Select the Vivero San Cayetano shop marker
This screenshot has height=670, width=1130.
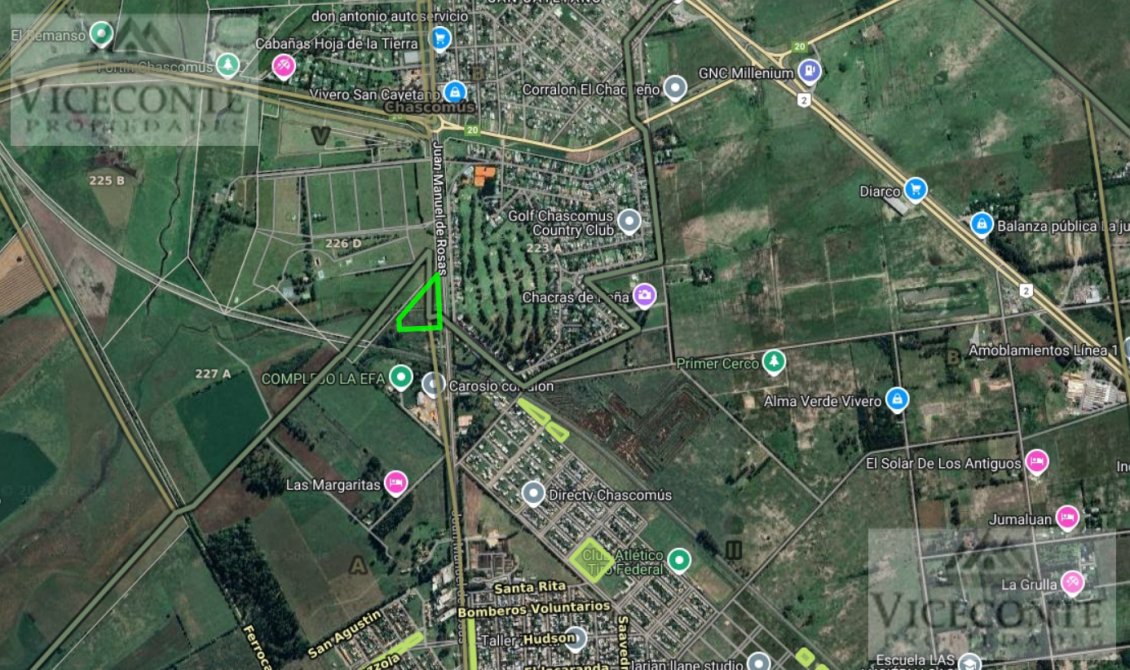click(x=455, y=92)
